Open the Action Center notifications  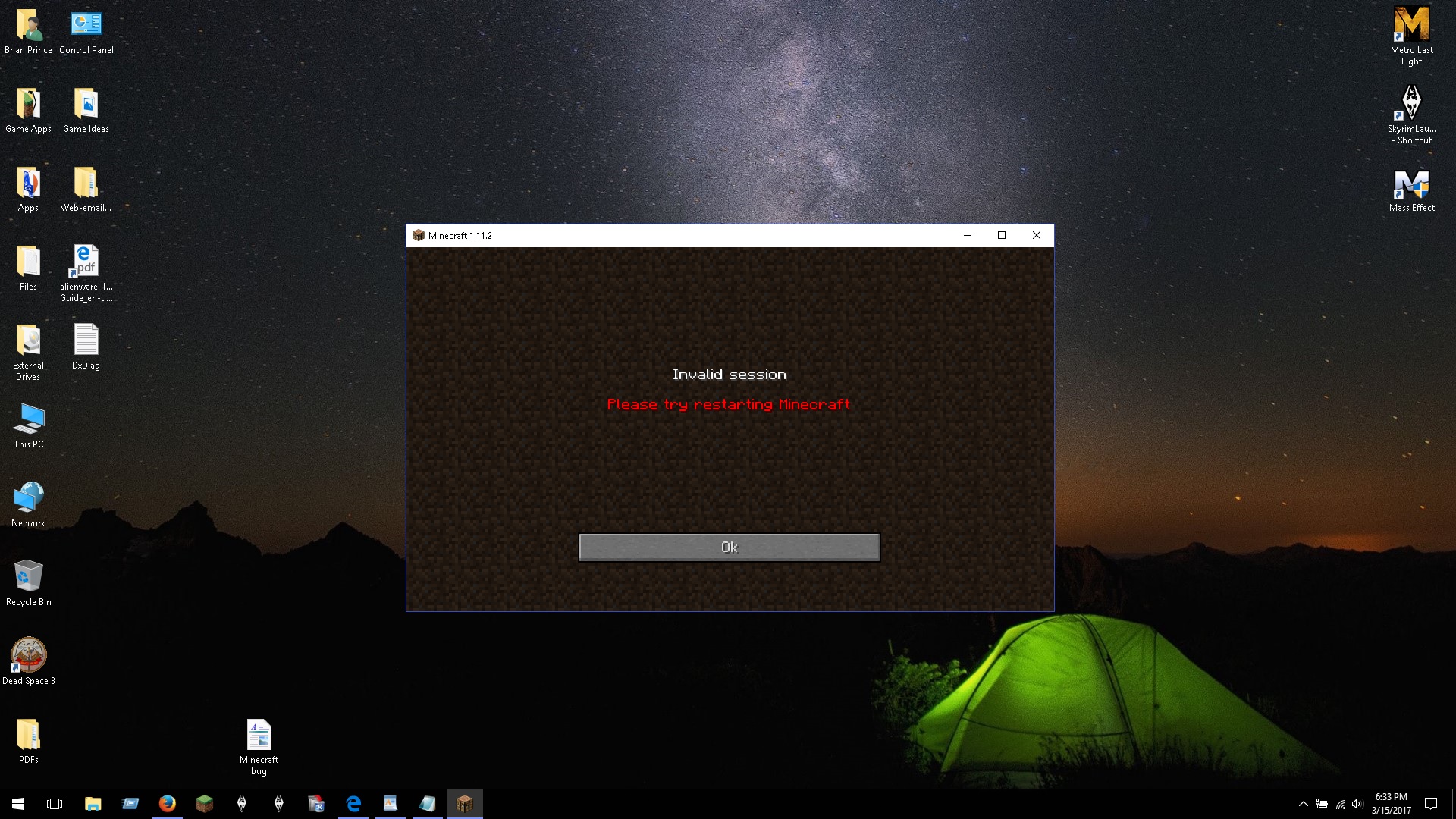tap(1431, 804)
